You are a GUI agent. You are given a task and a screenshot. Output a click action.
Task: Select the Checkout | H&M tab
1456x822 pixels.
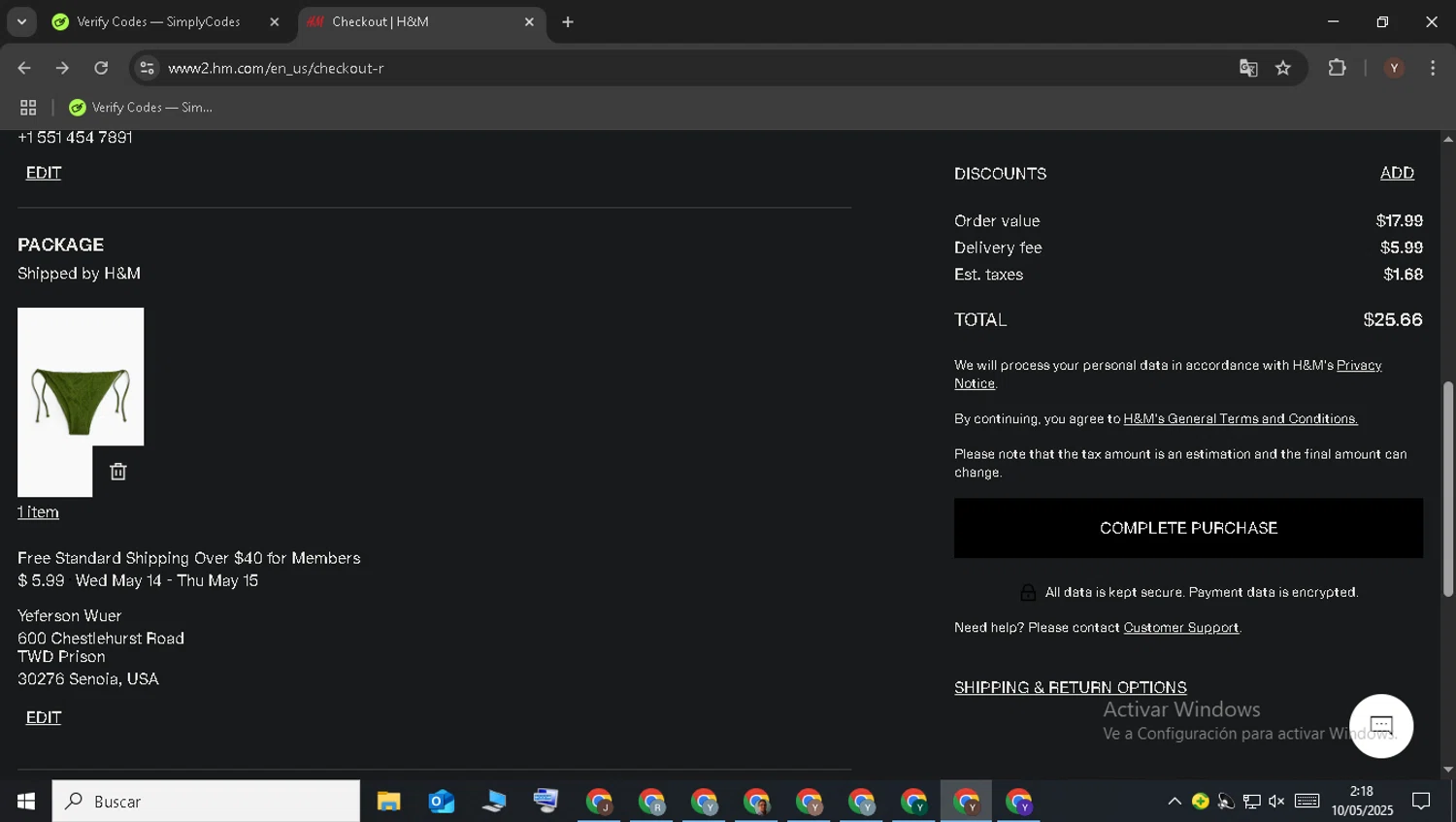(x=421, y=21)
